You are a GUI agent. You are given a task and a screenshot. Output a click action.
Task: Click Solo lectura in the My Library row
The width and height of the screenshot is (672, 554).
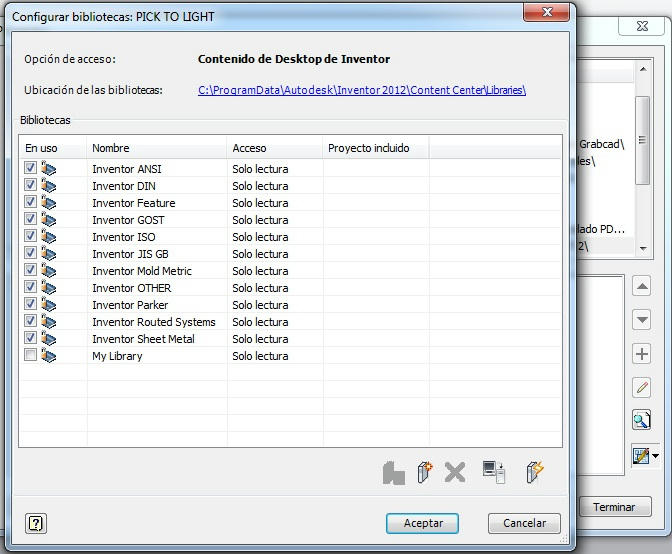[x=260, y=356]
